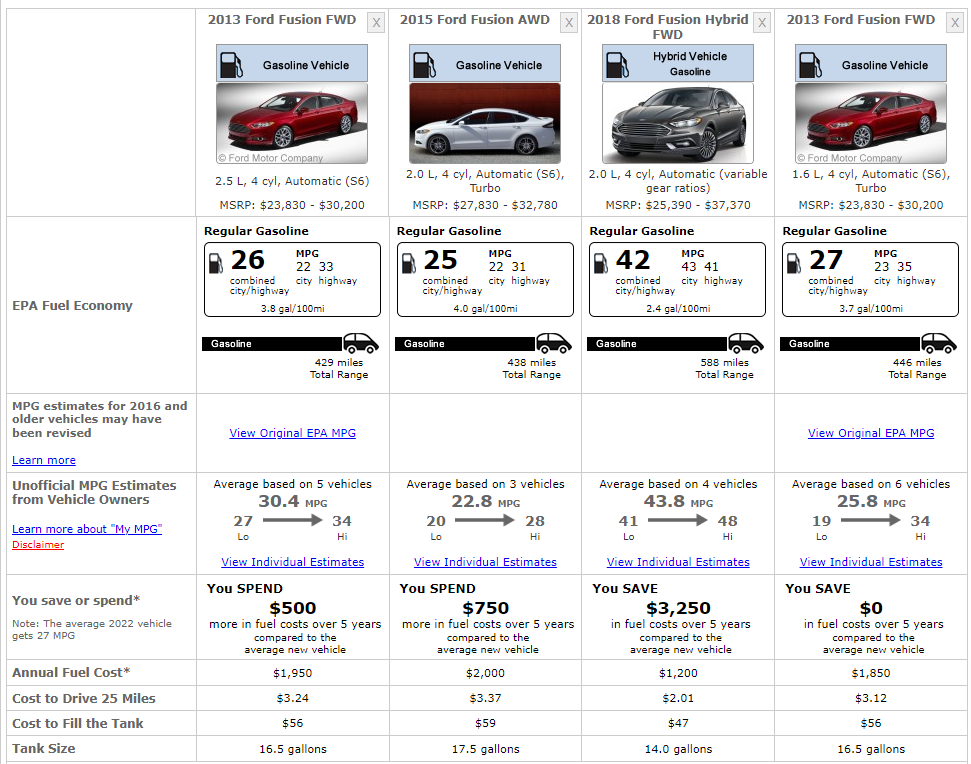The height and width of the screenshot is (764, 971).
Task: Click the MSRP $27,830 - $32,780 text
Action: (485, 205)
